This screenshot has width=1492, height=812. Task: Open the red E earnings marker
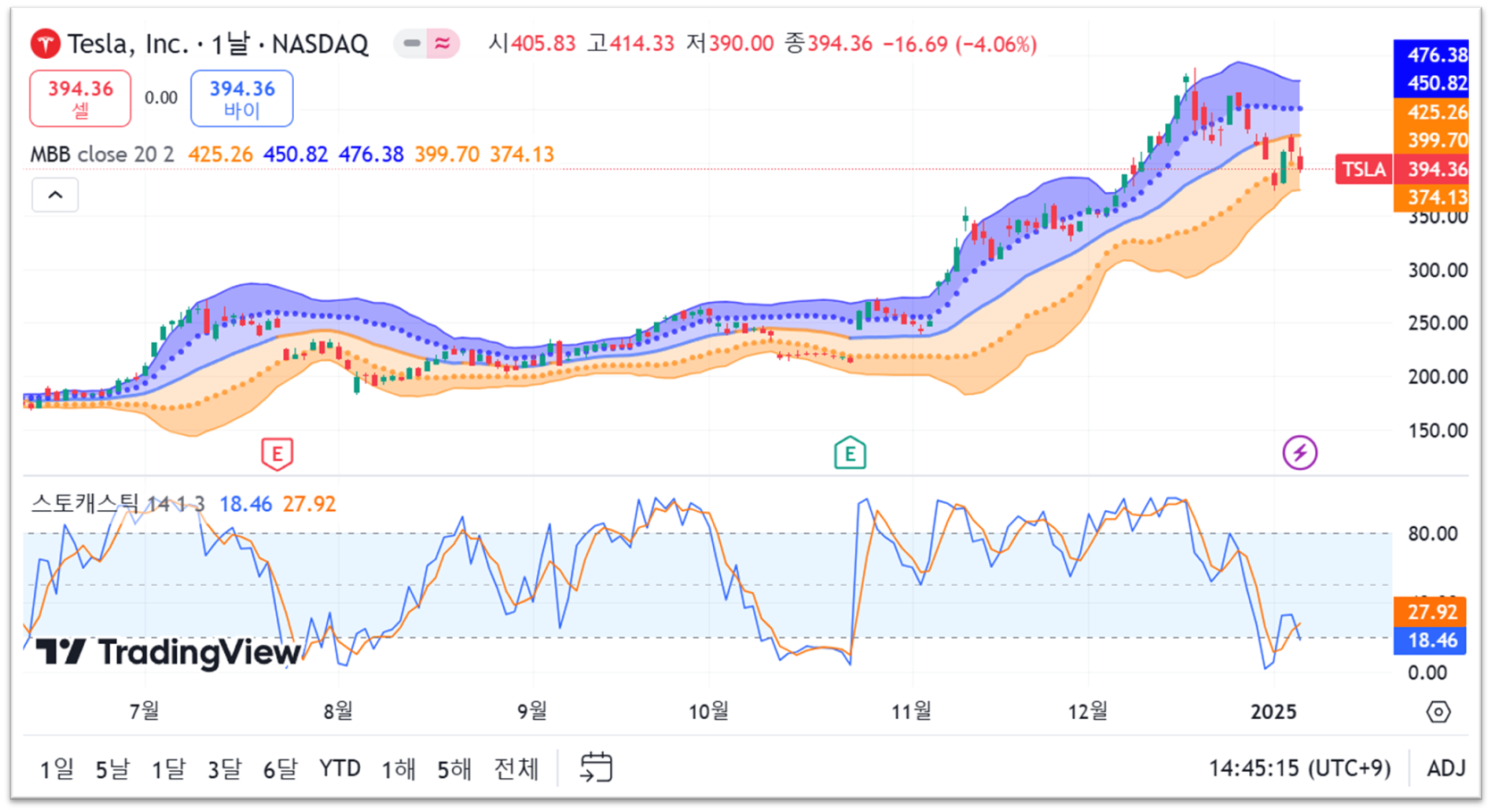[x=277, y=454]
